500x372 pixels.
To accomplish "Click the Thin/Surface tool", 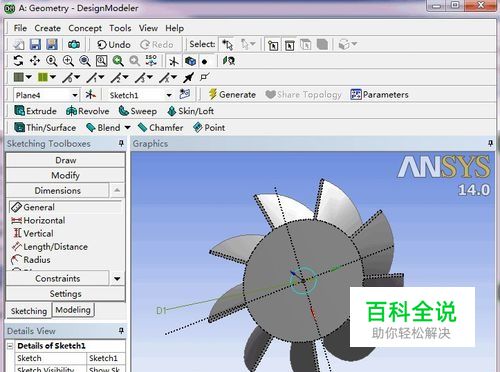I will click(x=45, y=127).
